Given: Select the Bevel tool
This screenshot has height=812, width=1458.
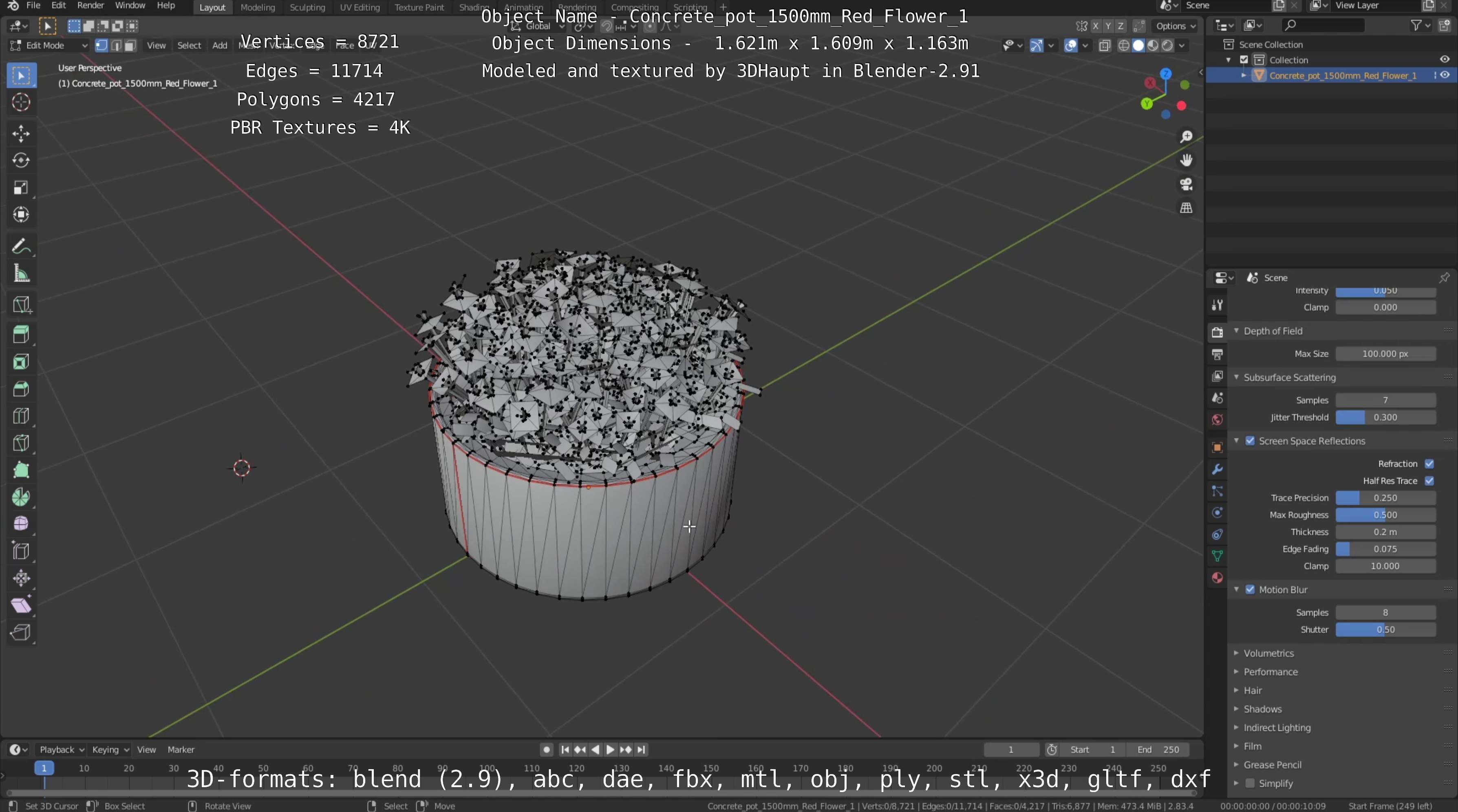Looking at the screenshot, I should coord(21,389).
